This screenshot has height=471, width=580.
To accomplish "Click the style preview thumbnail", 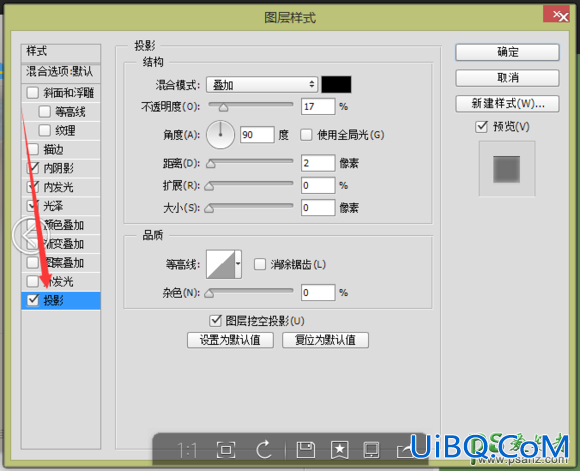I will point(507,169).
